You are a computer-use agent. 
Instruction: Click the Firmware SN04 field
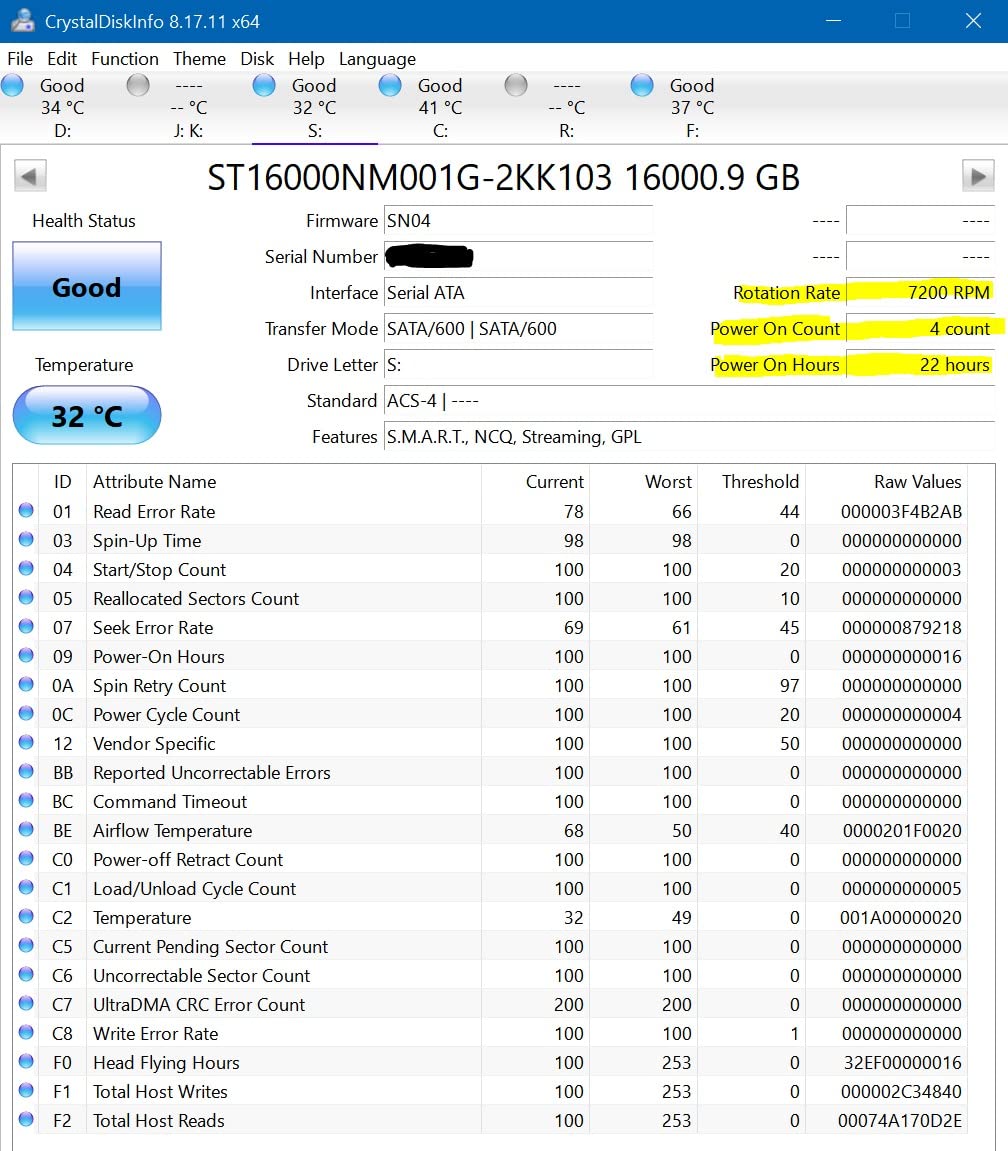(x=518, y=221)
